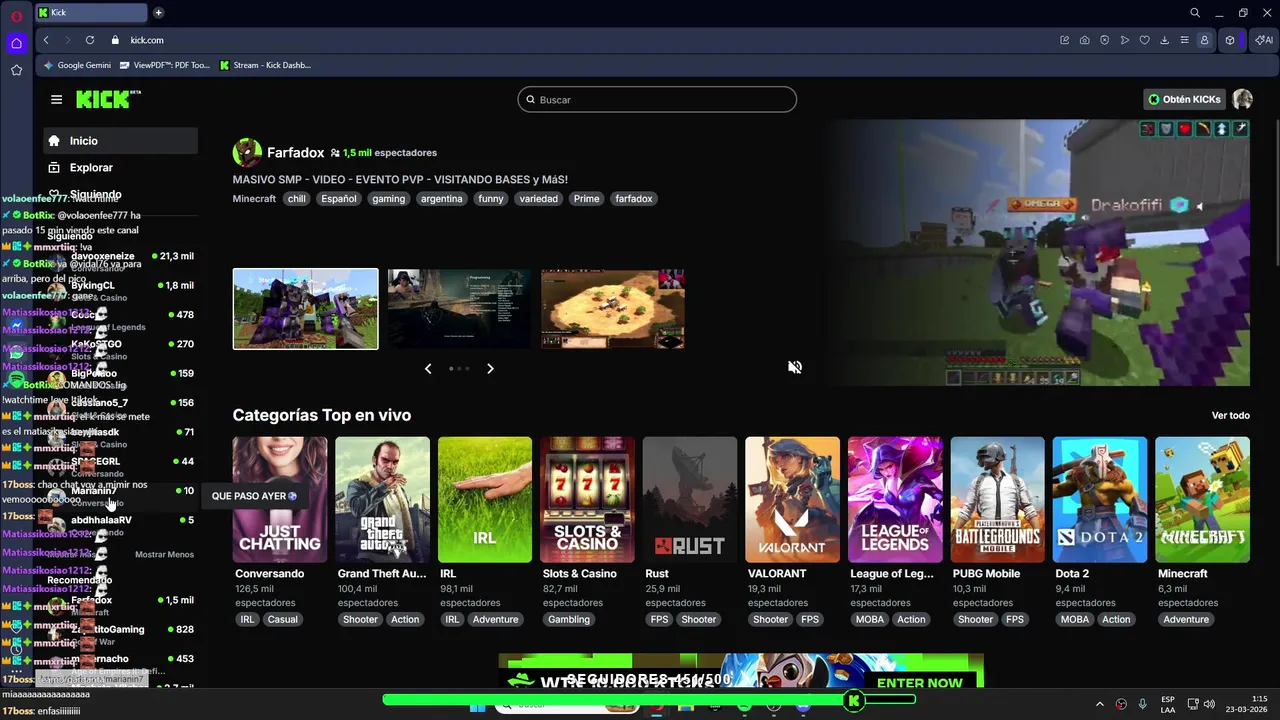The width and height of the screenshot is (1280, 720).
Task: Open the PUBG Mobile category card
Action: coord(997,499)
